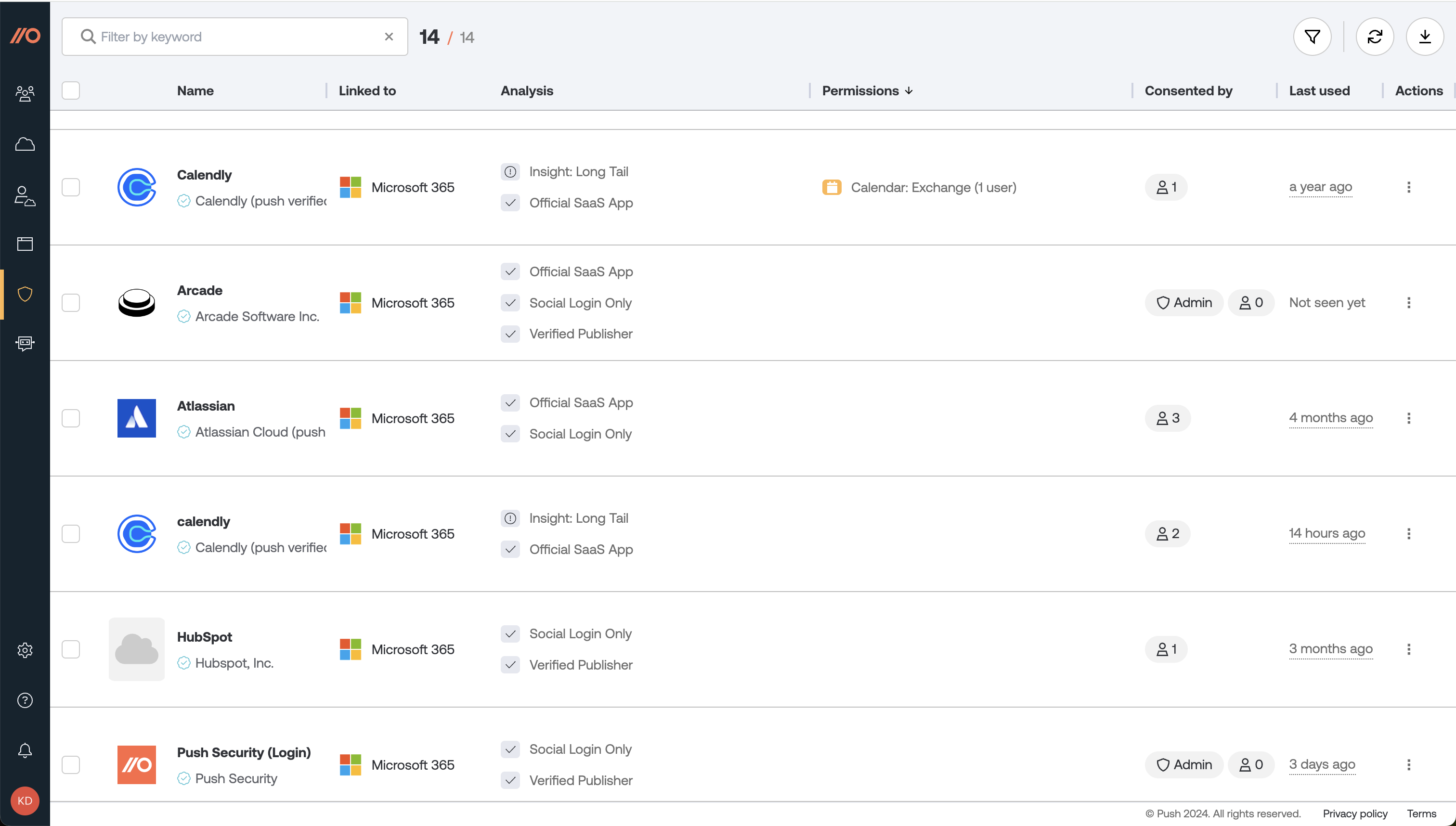
Task: Check the Atlassian row checkbox
Action: coord(70,418)
